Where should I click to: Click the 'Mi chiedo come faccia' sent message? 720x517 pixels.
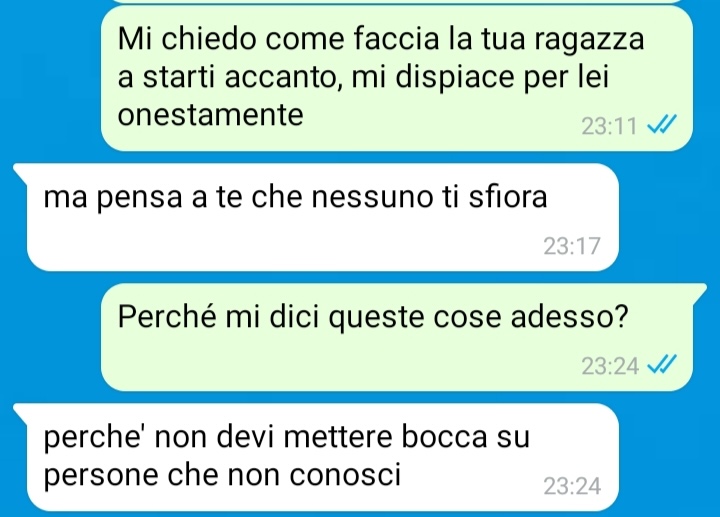(x=397, y=78)
